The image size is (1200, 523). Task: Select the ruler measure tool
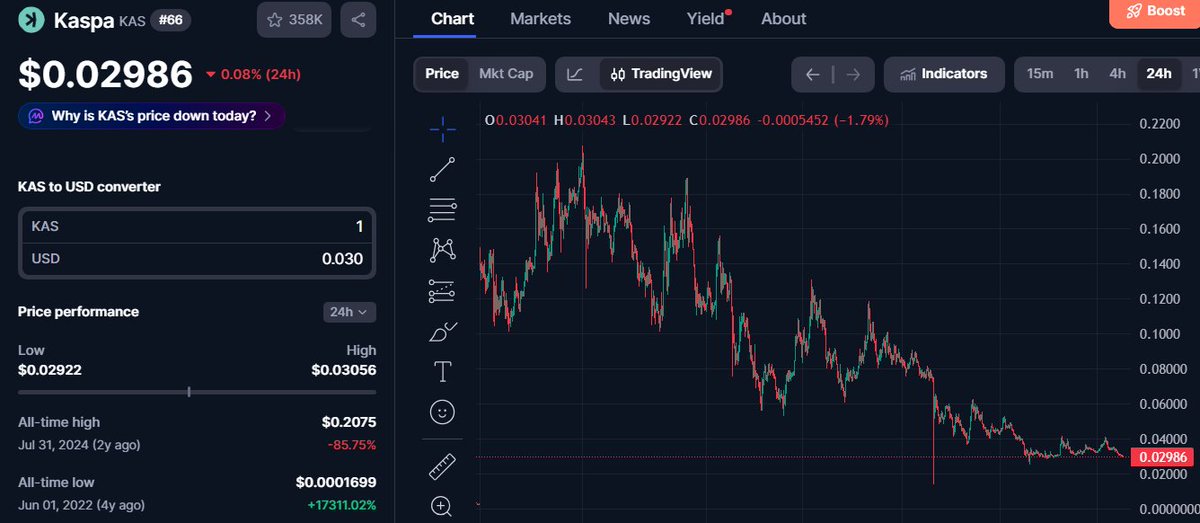click(x=443, y=466)
